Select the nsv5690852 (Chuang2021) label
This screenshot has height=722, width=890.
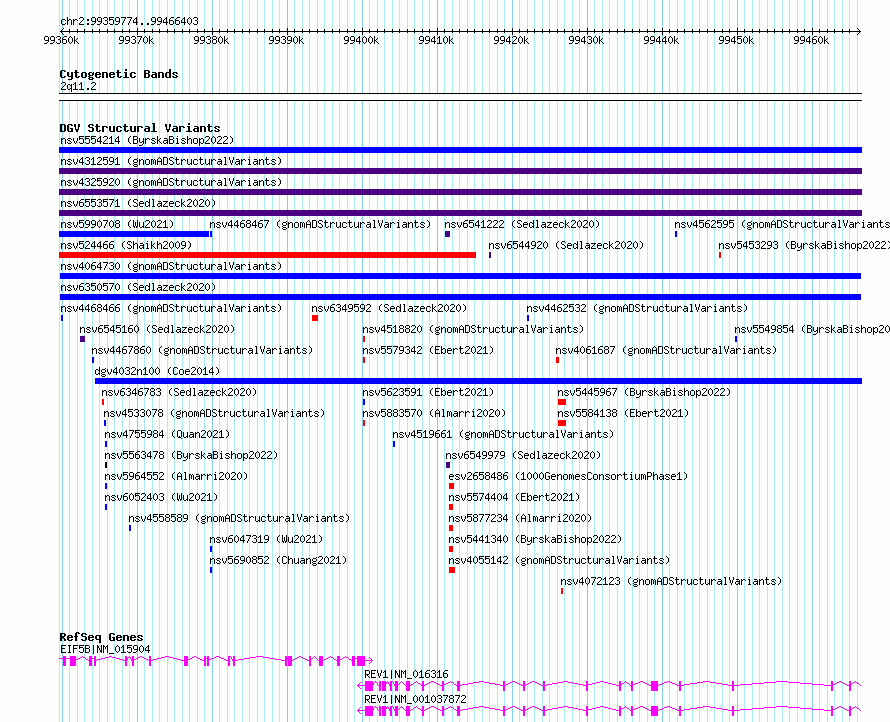278,560
